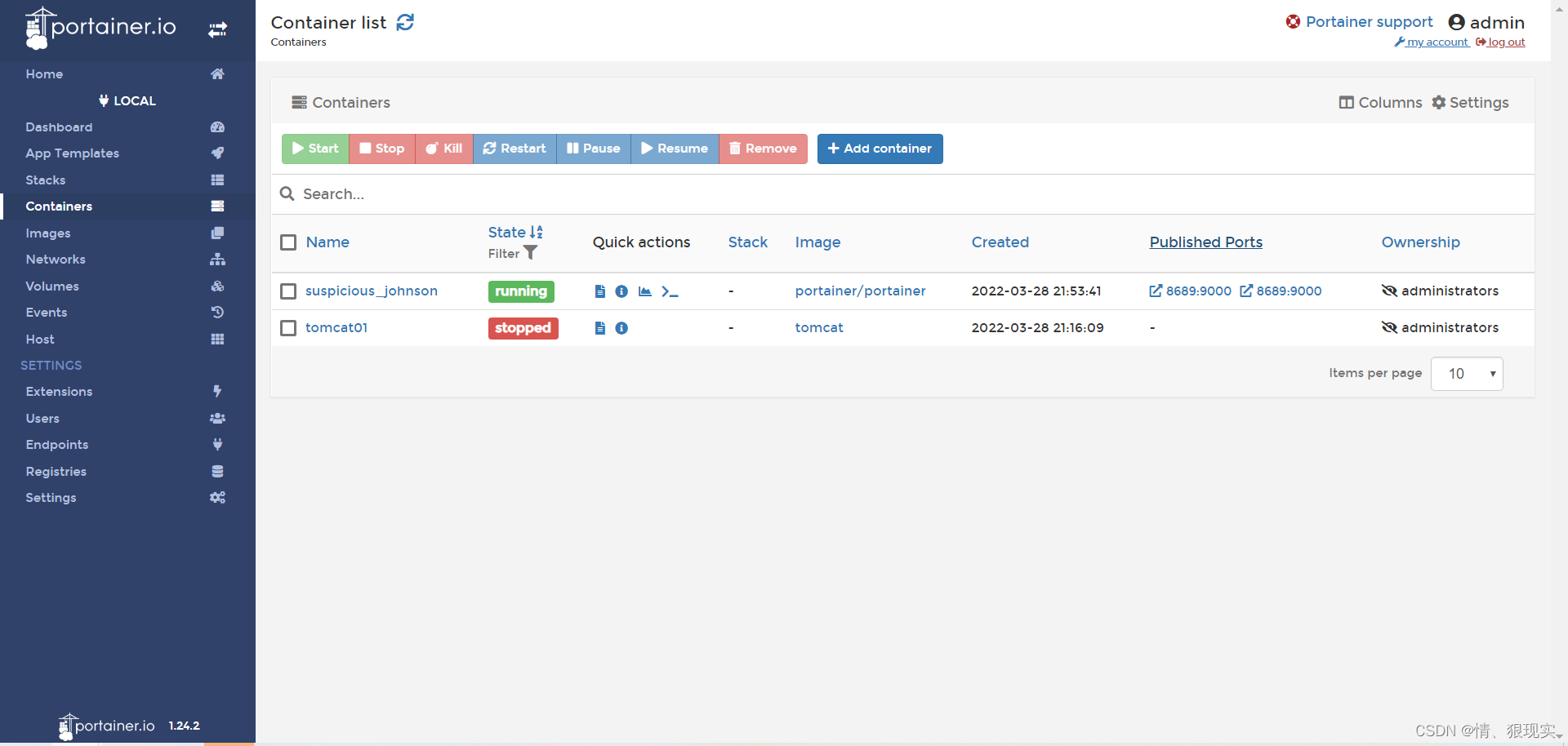The height and width of the screenshot is (746, 1568).
Task: Click the Events history icon in the sidebar
Action: tap(217, 312)
